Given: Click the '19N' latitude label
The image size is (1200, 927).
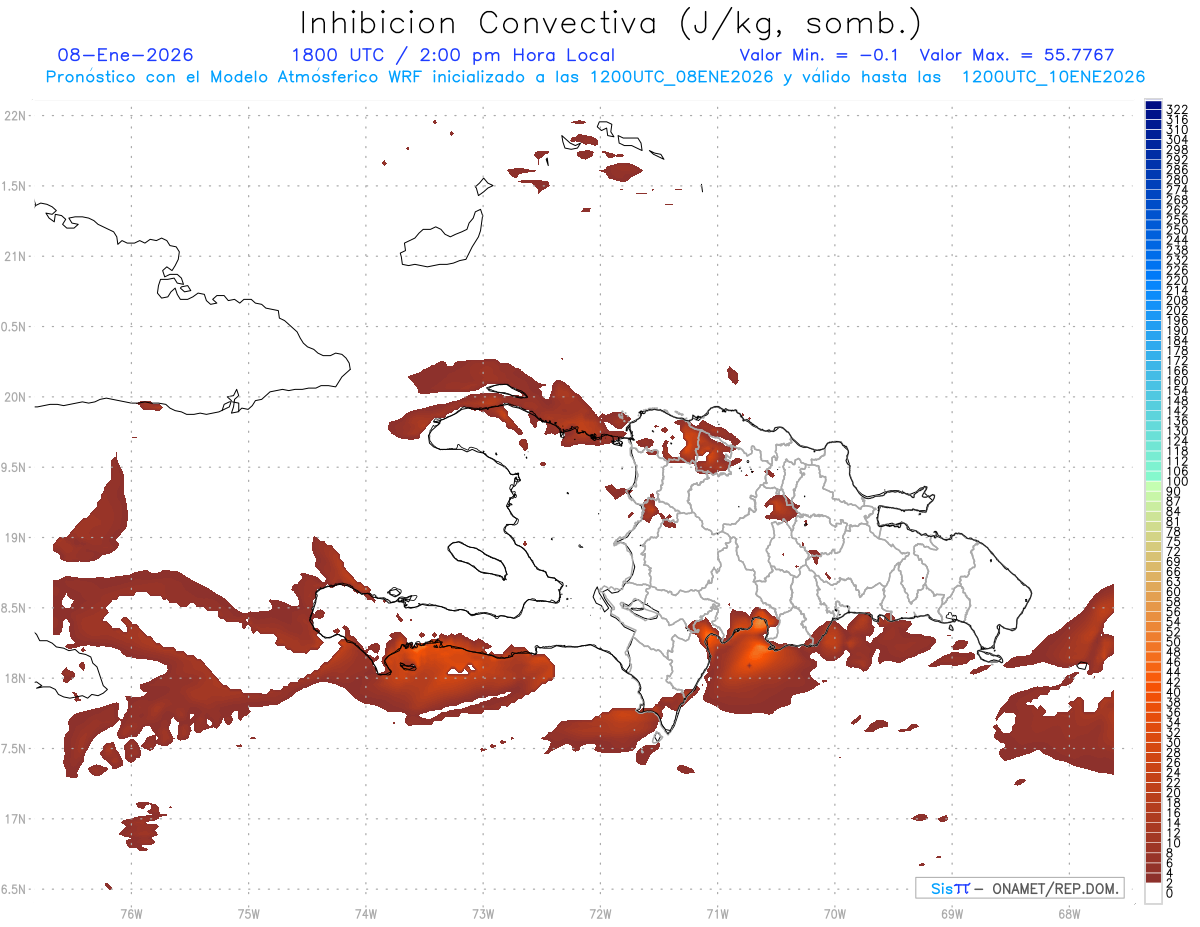Looking at the screenshot, I should coord(15,538).
